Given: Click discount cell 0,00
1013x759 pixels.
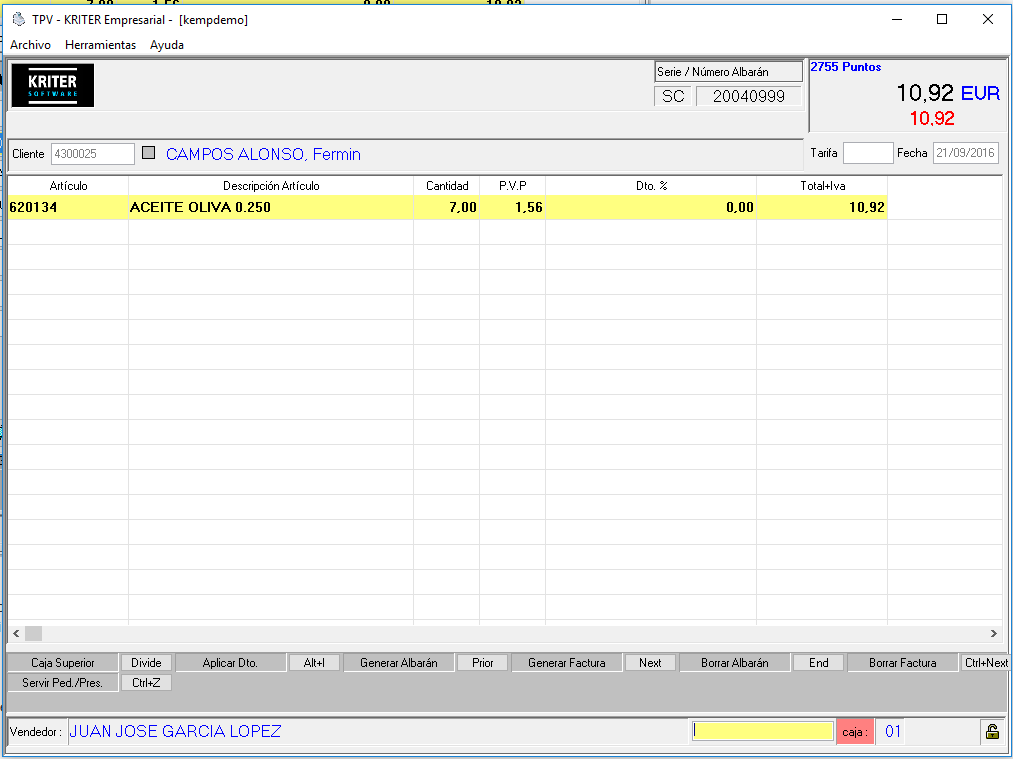Looking at the screenshot, I should click(651, 207).
